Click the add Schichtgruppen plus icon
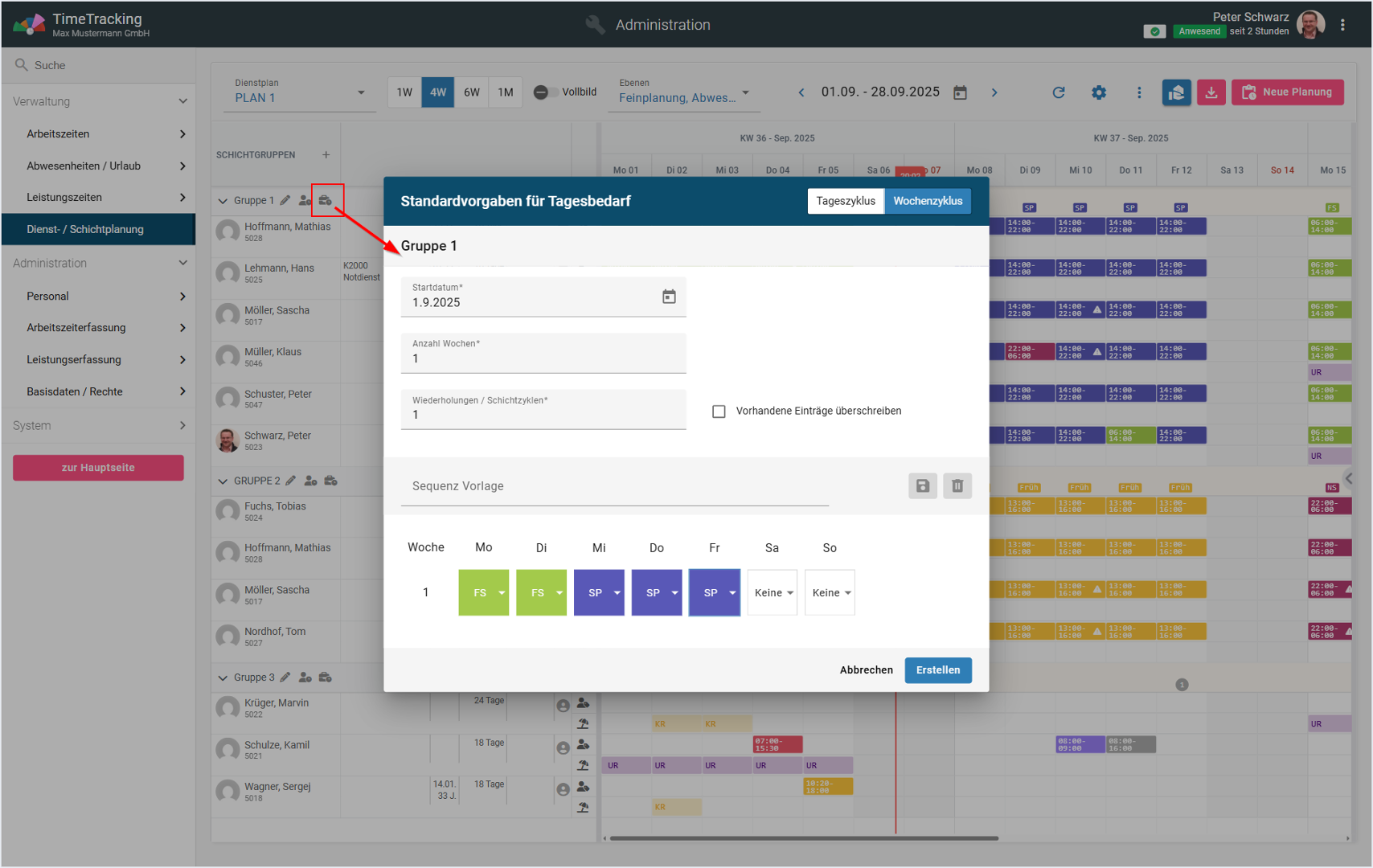This screenshot has width=1373, height=868. 326,154
